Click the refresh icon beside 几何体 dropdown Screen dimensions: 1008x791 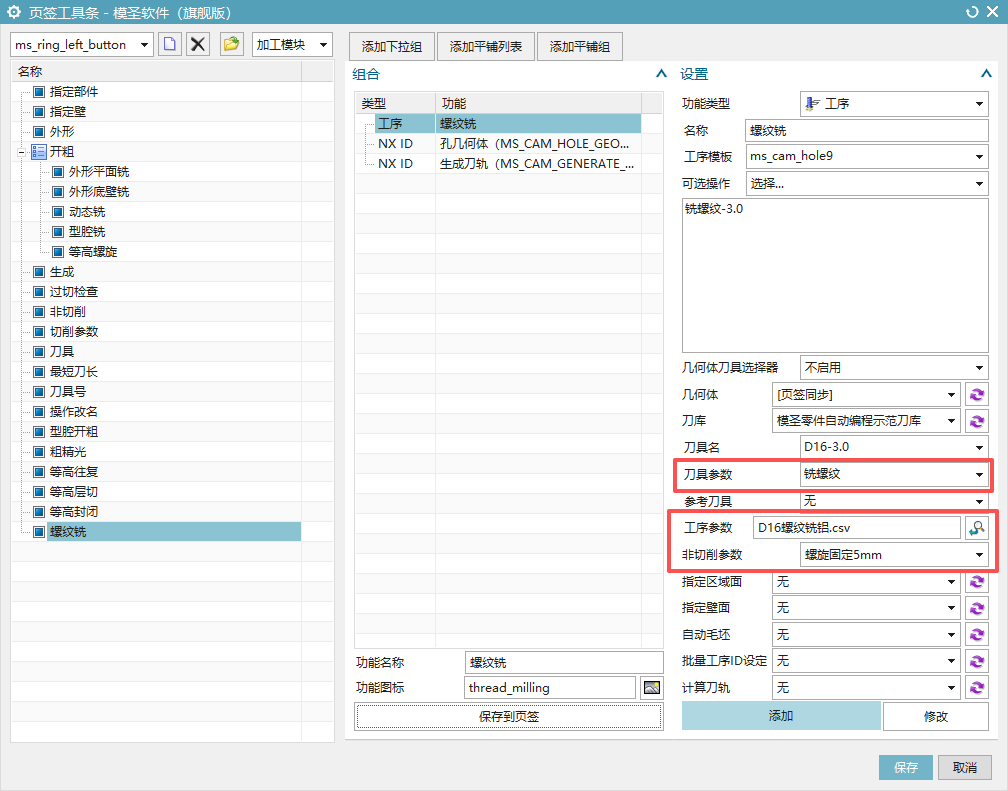click(977, 395)
